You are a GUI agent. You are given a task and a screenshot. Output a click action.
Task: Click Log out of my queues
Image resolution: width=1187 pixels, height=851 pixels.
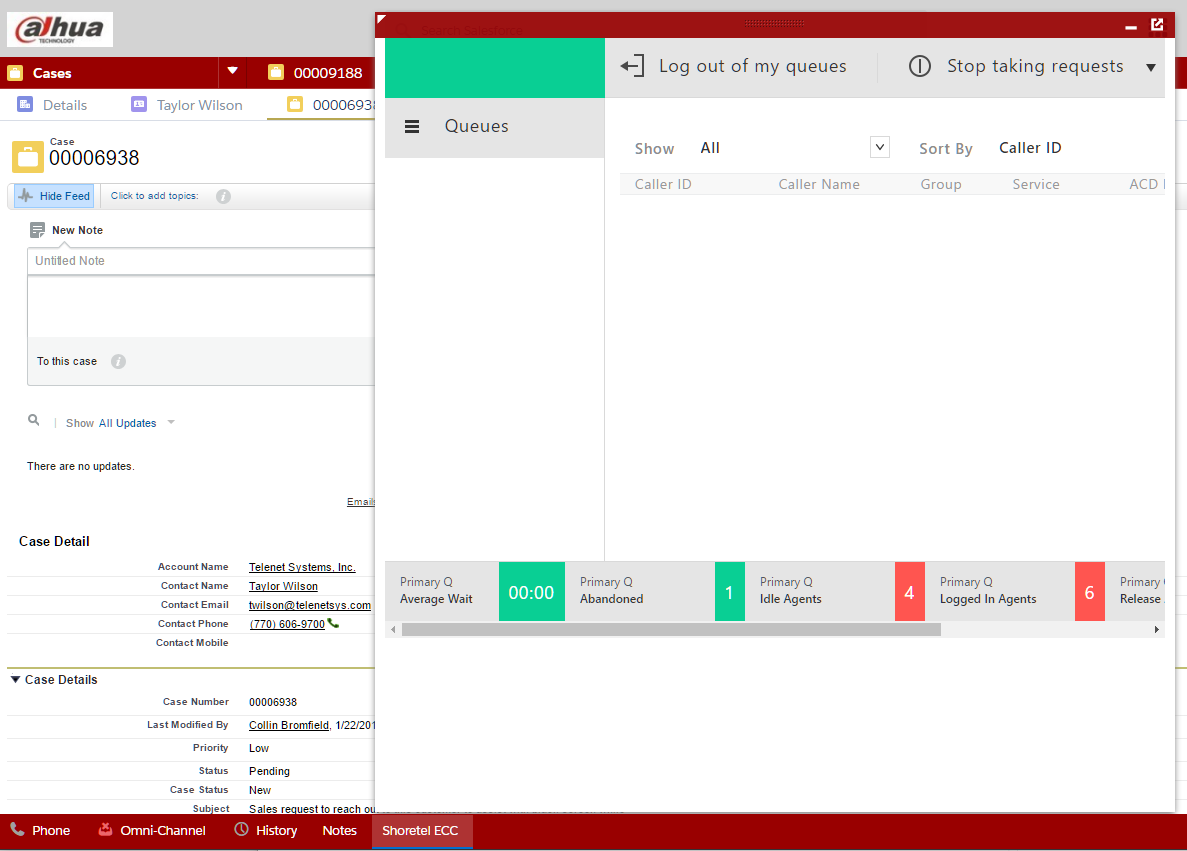click(734, 67)
